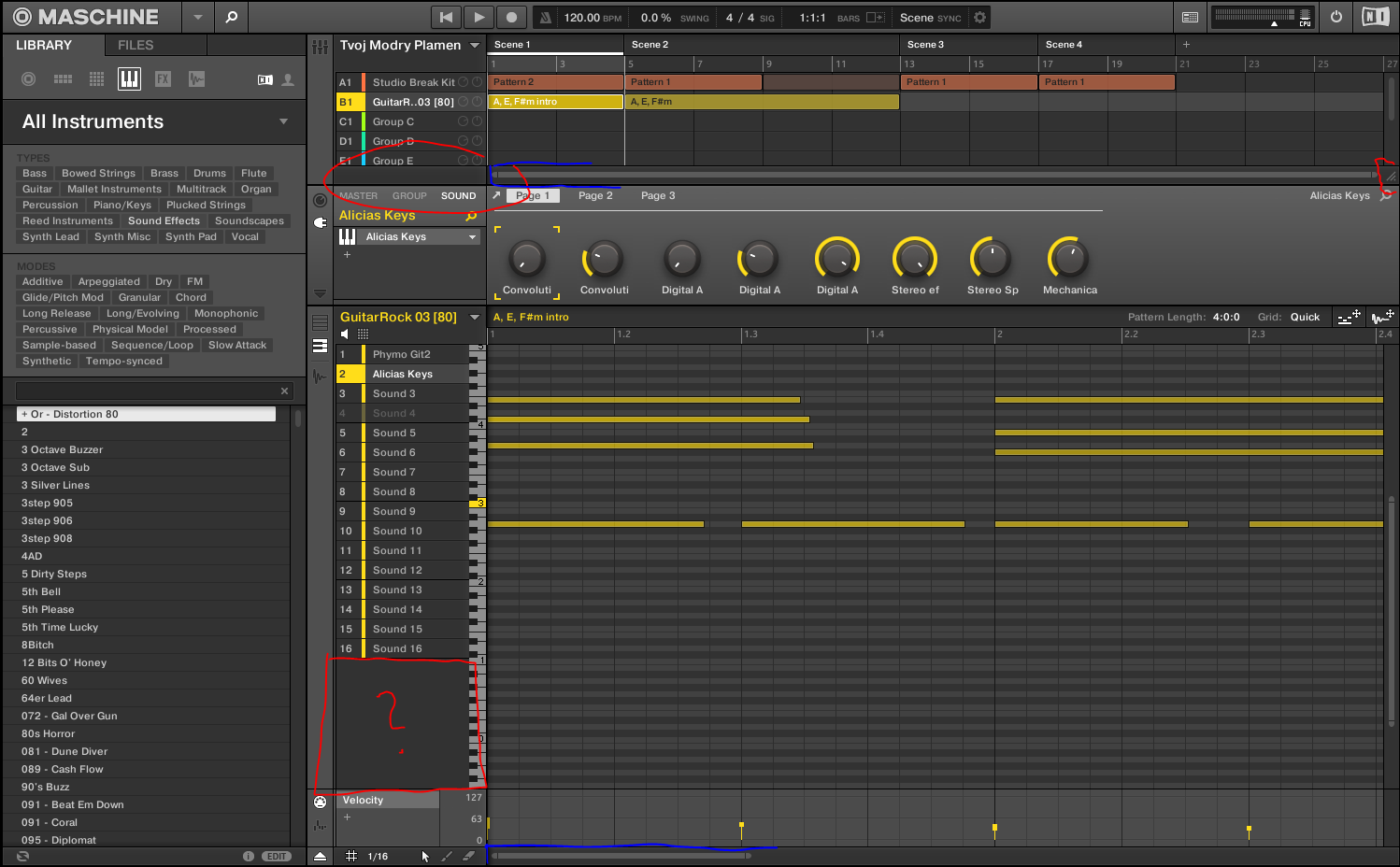Expand the All Instruments product dropdown
This screenshot has height=867, width=1400.
[x=283, y=121]
